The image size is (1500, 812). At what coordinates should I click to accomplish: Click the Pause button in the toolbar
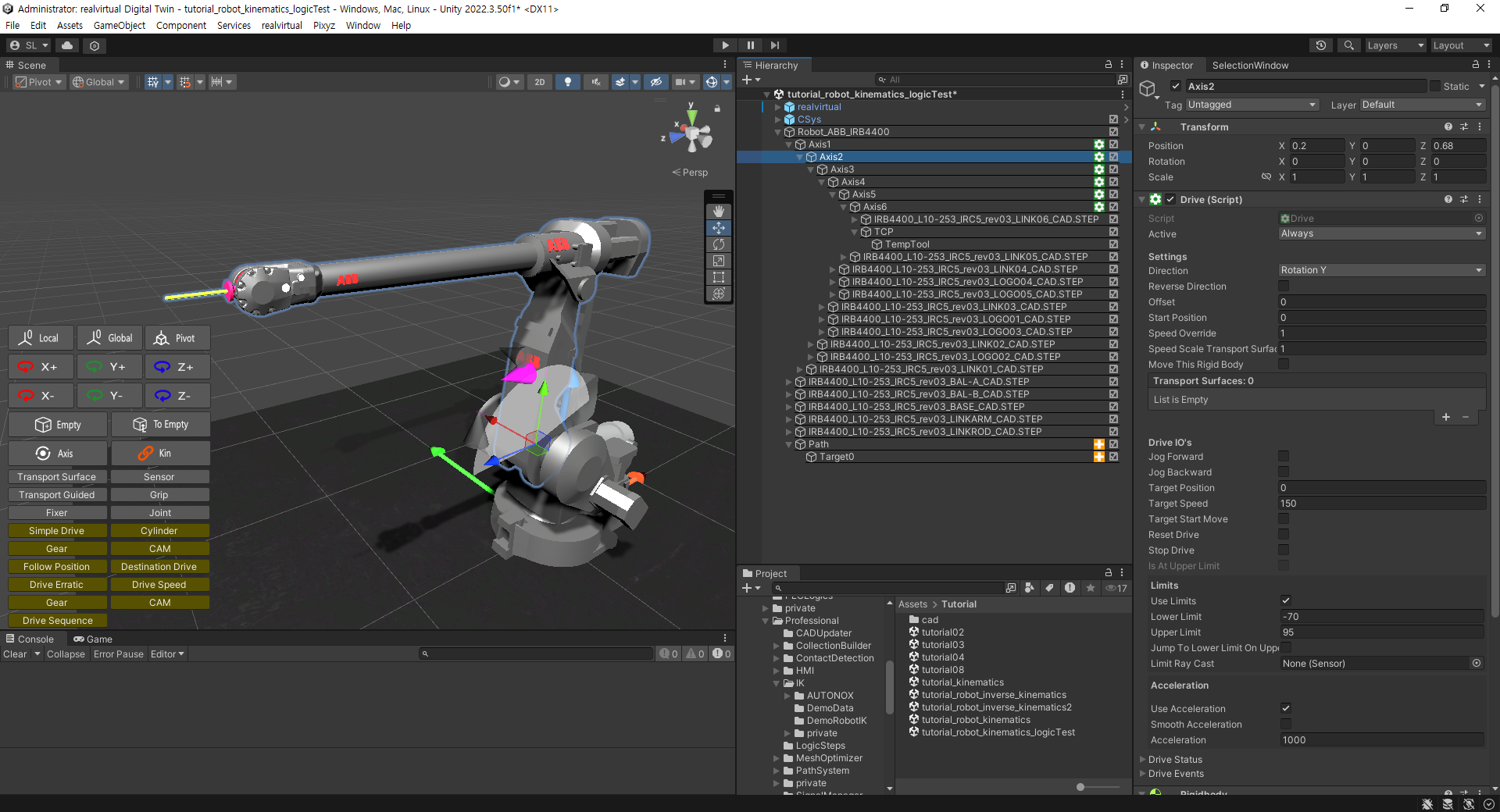(x=750, y=45)
